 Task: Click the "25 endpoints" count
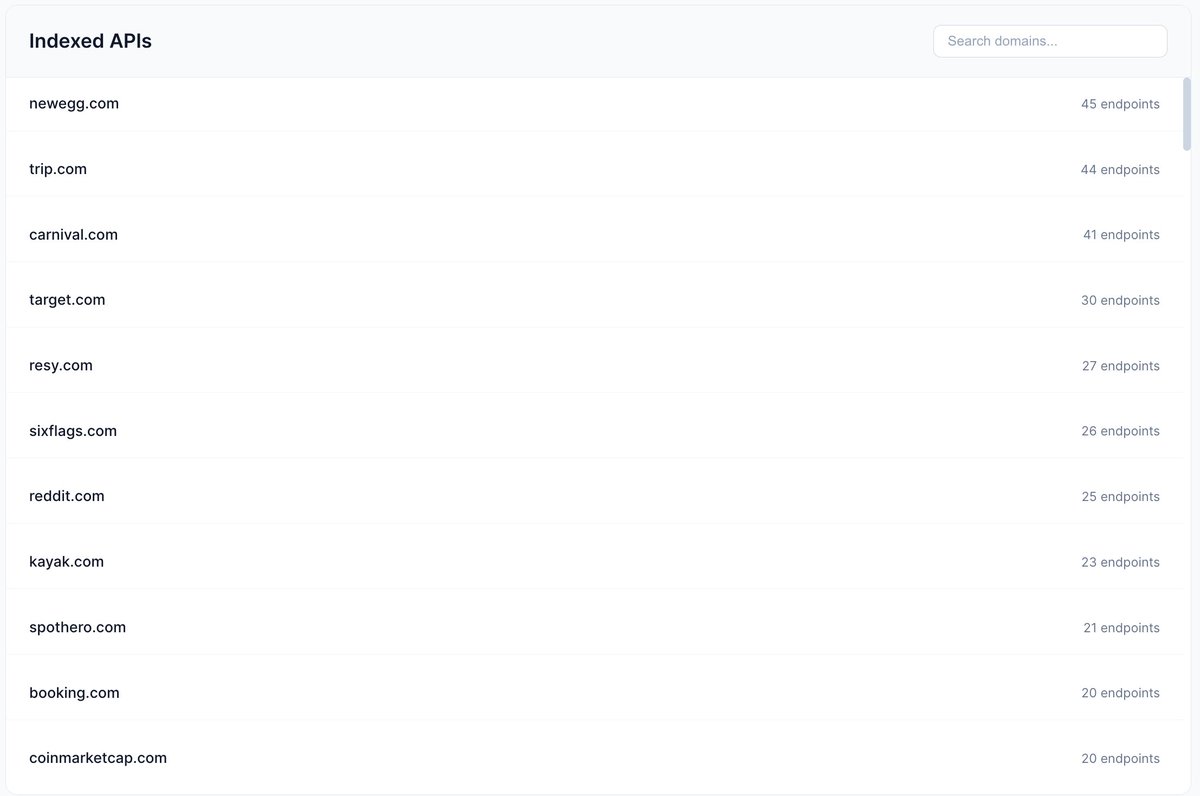tap(1120, 497)
